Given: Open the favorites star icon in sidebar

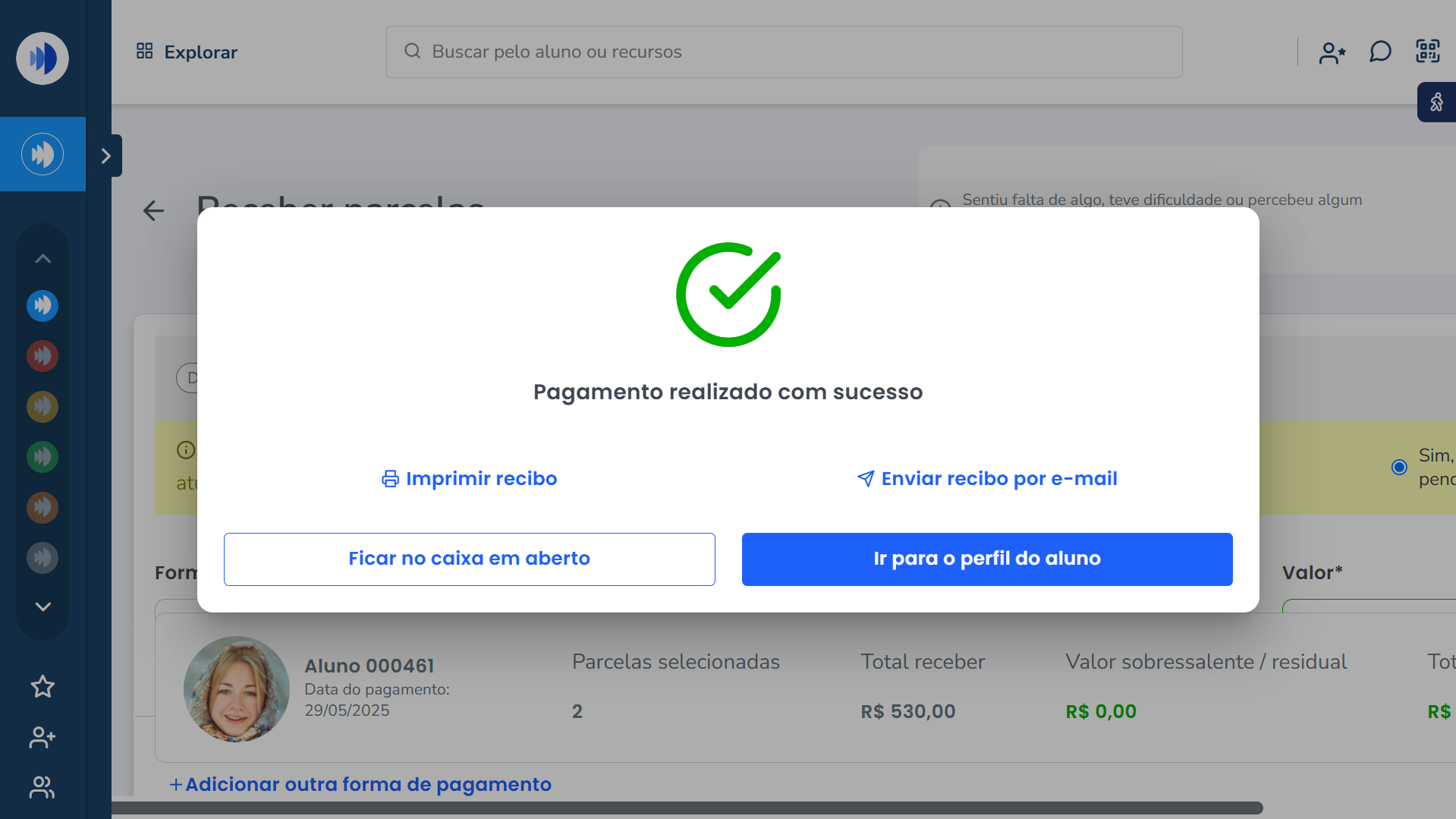Looking at the screenshot, I should [x=42, y=687].
